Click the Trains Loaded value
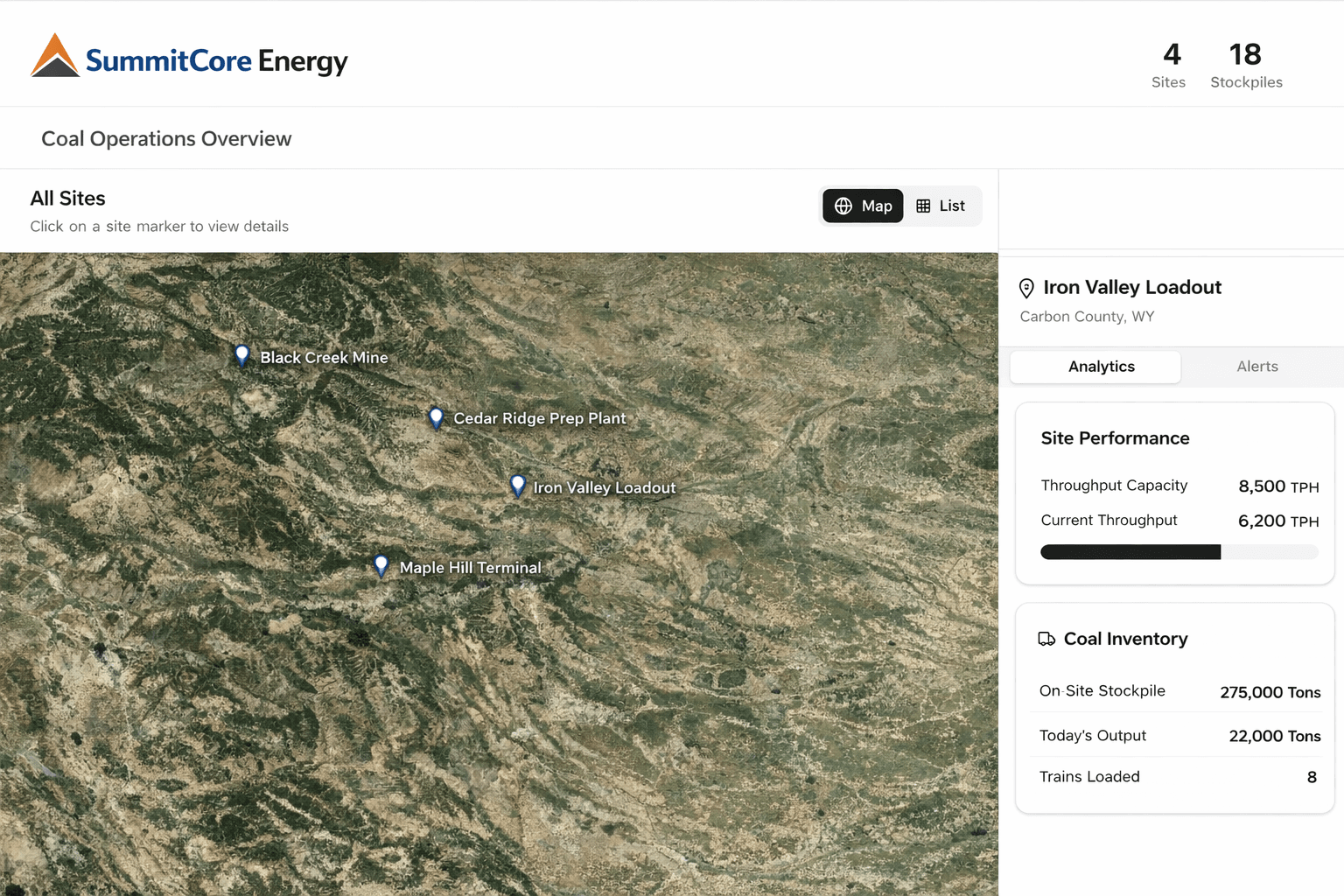 [1312, 777]
